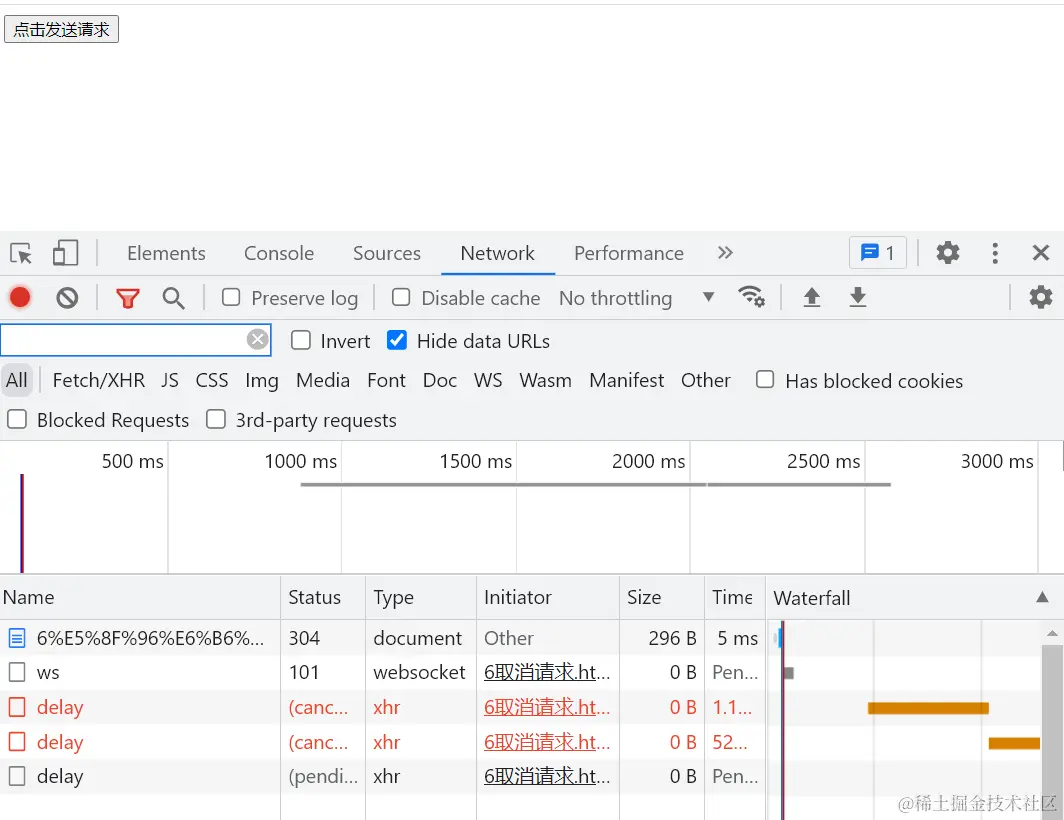Enable the Invert checkbox
This screenshot has height=820, width=1064.
301,340
